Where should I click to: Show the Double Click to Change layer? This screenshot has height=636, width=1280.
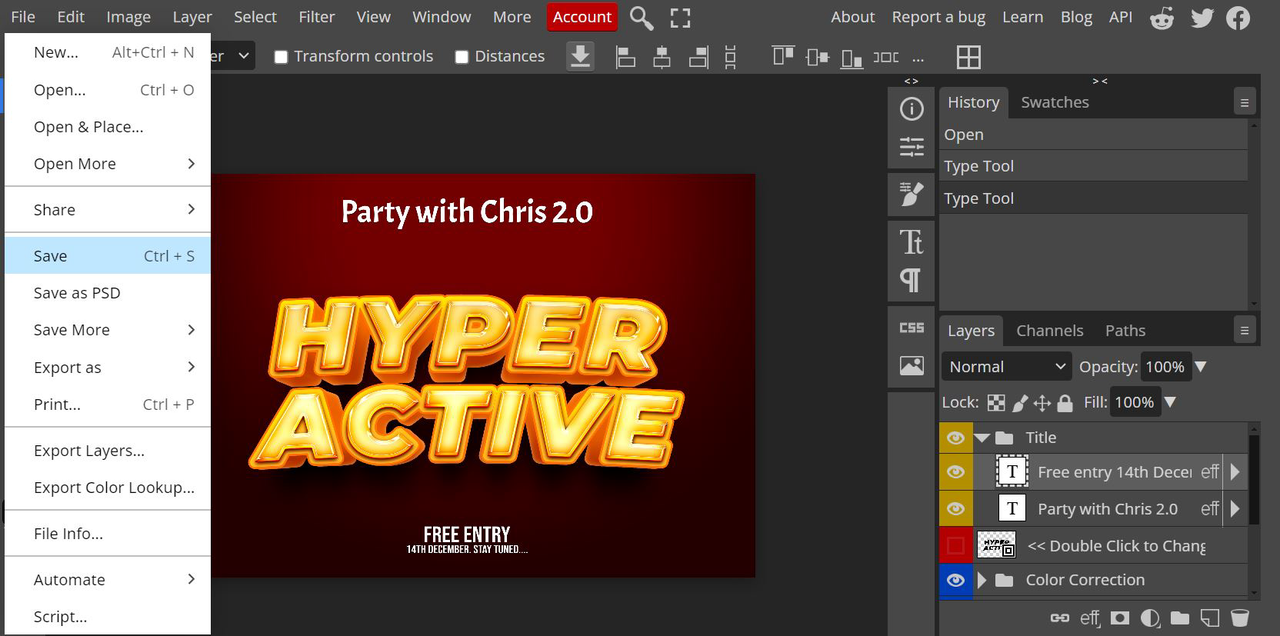click(956, 546)
